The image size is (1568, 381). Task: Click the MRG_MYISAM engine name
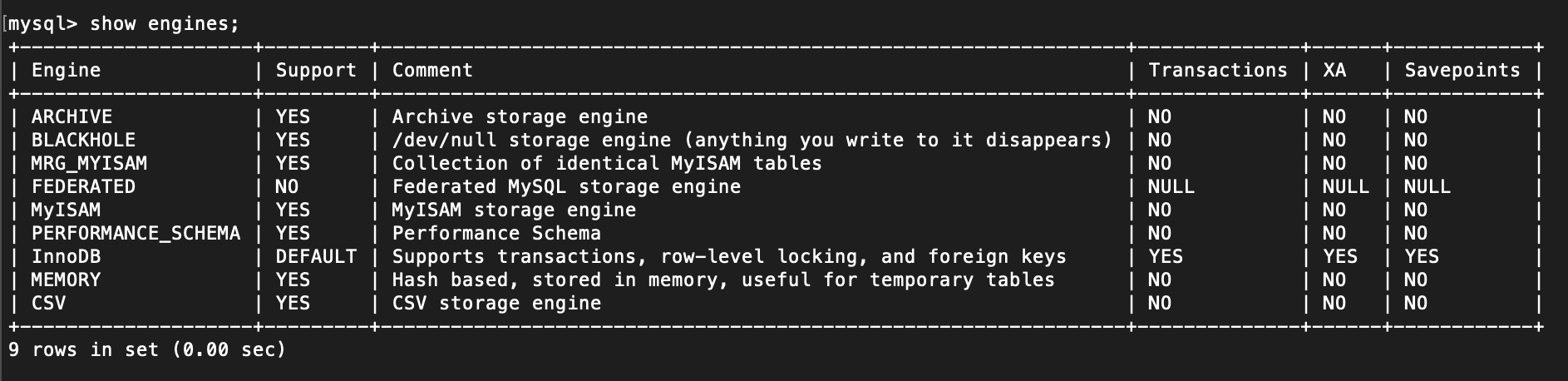coord(89,164)
